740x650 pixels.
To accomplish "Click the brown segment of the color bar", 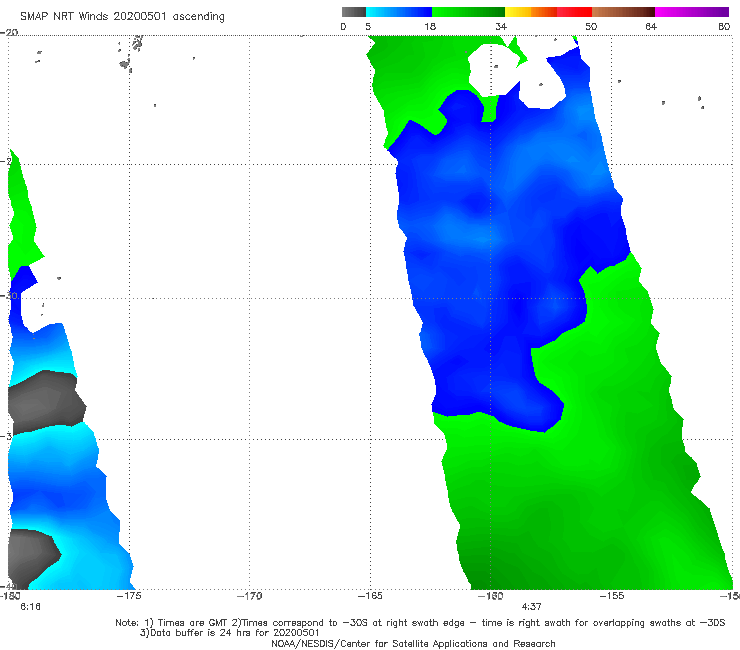I will click(x=623, y=12).
